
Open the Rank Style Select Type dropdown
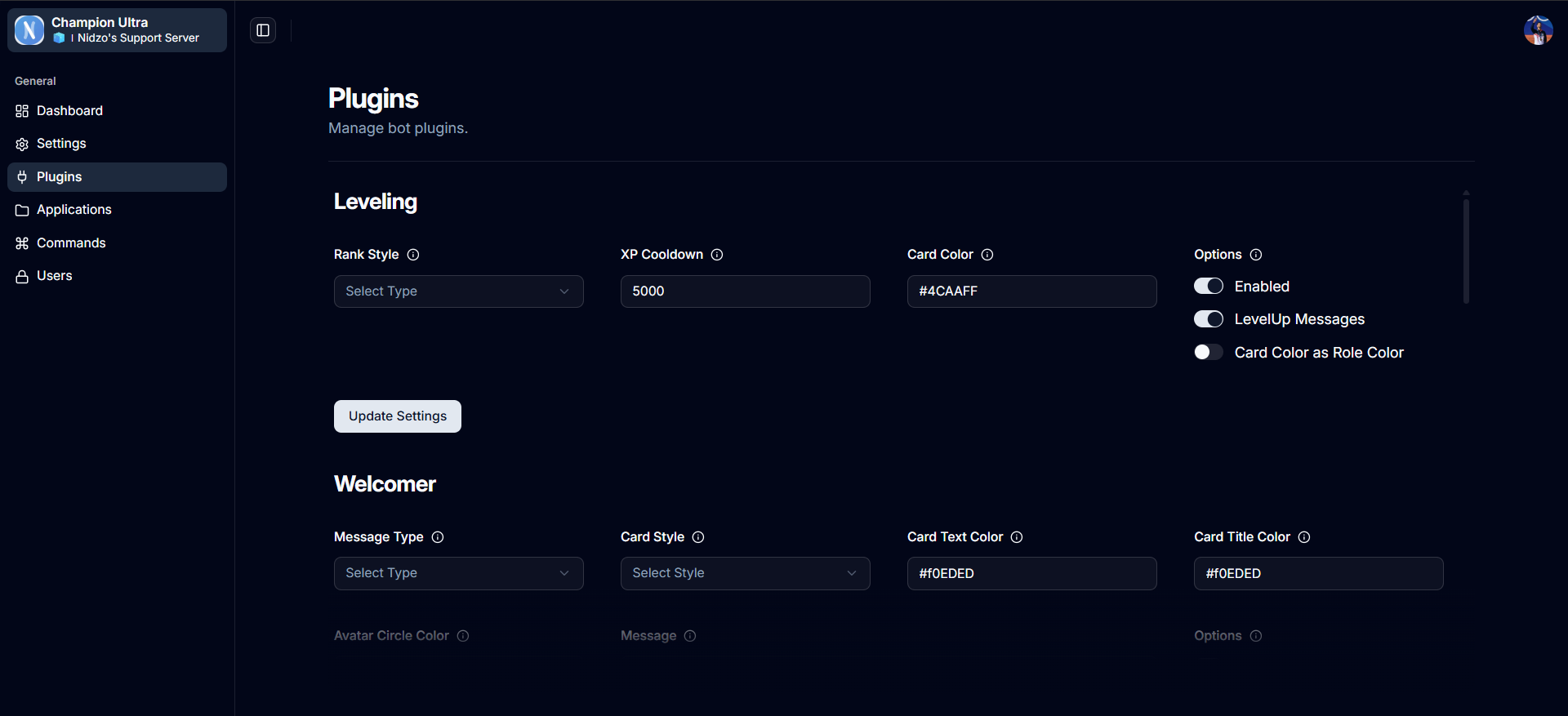tap(458, 291)
